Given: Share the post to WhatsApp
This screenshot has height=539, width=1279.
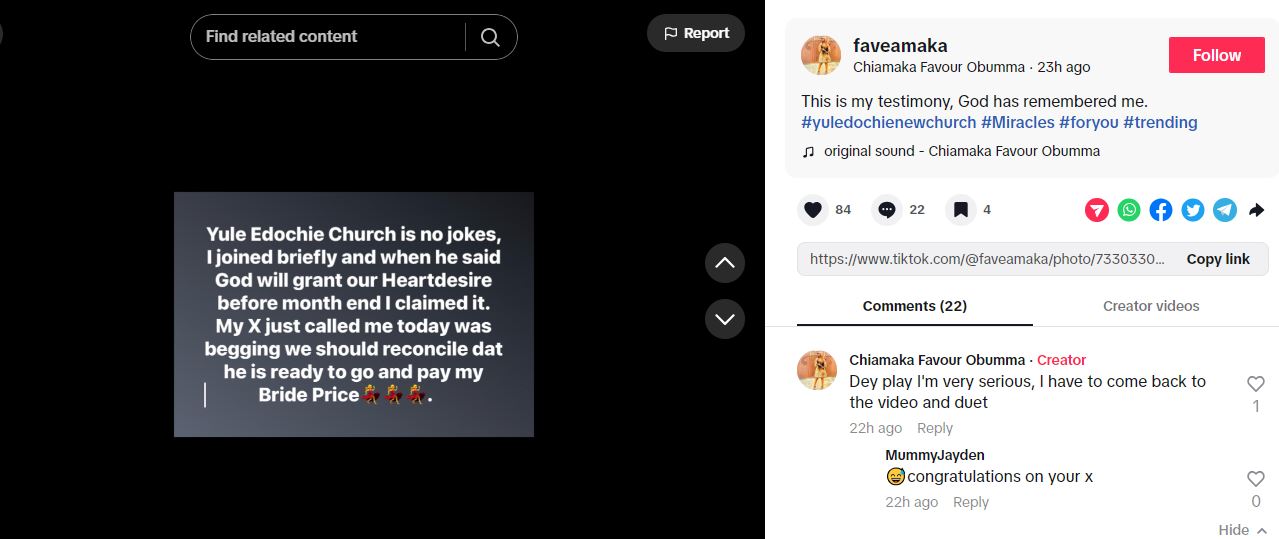Looking at the screenshot, I should [1129, 210].
